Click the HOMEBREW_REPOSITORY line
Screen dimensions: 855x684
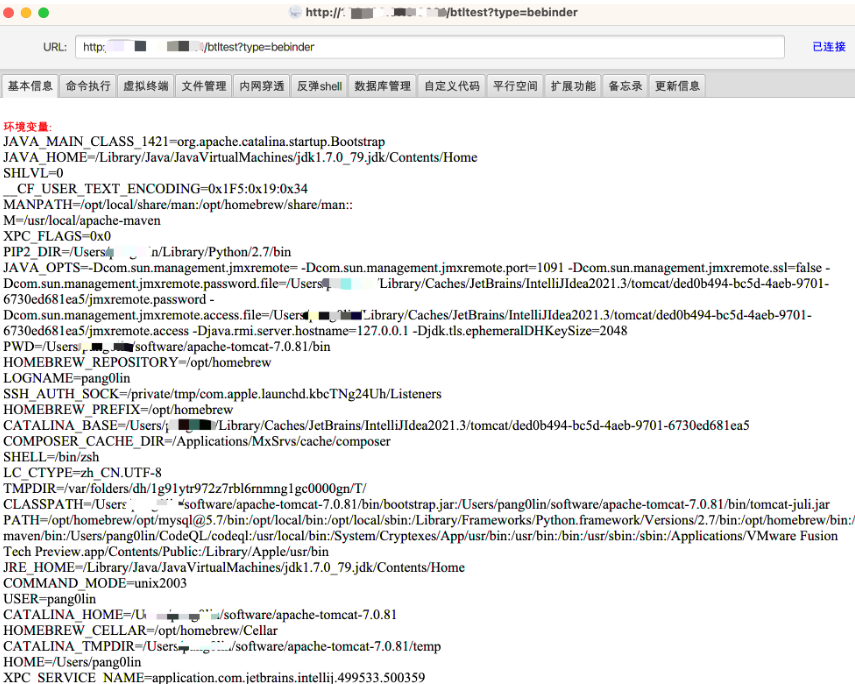point(137,363)
